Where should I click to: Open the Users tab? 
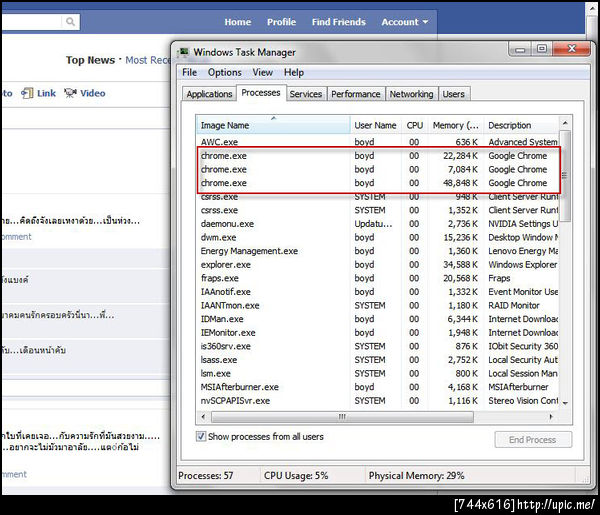tap(453, 94)
